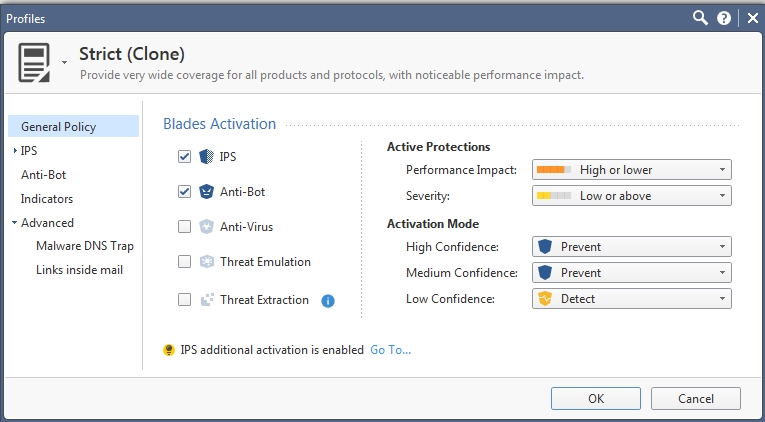This screenshot has width=765, height=422.
Task: Click the Strict (Clone) profile name field
Action: coord(132,54)
